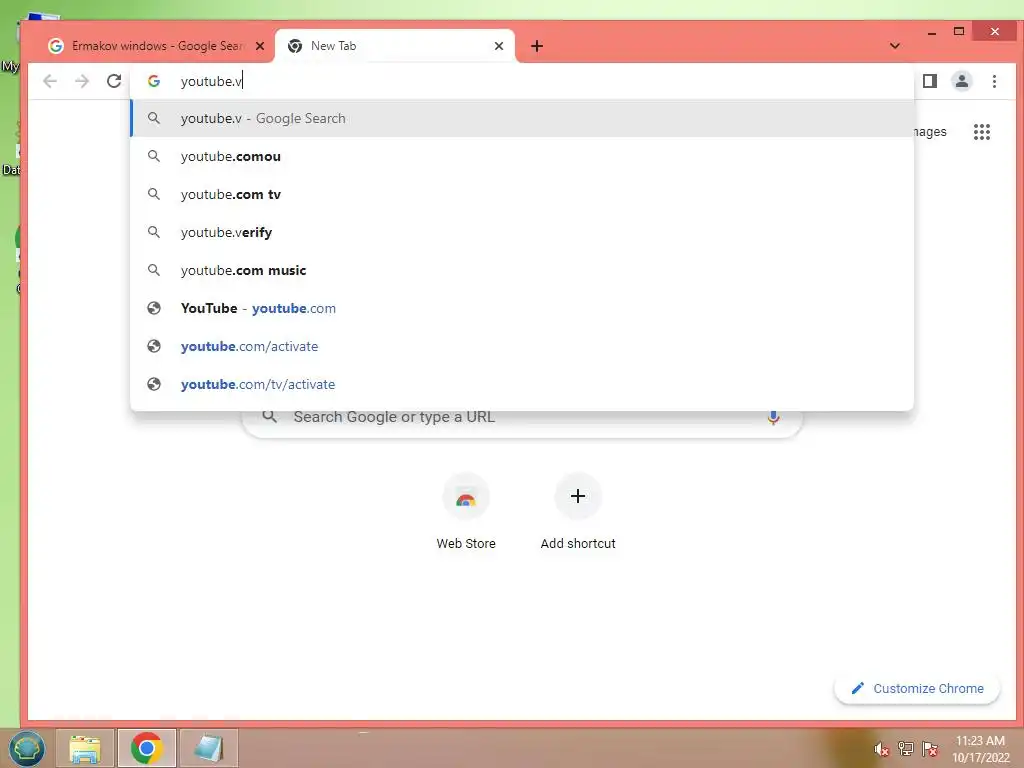Viewport: 1024px width, 768px height.
Task: Open the Windows Start button
Action: 26,748
